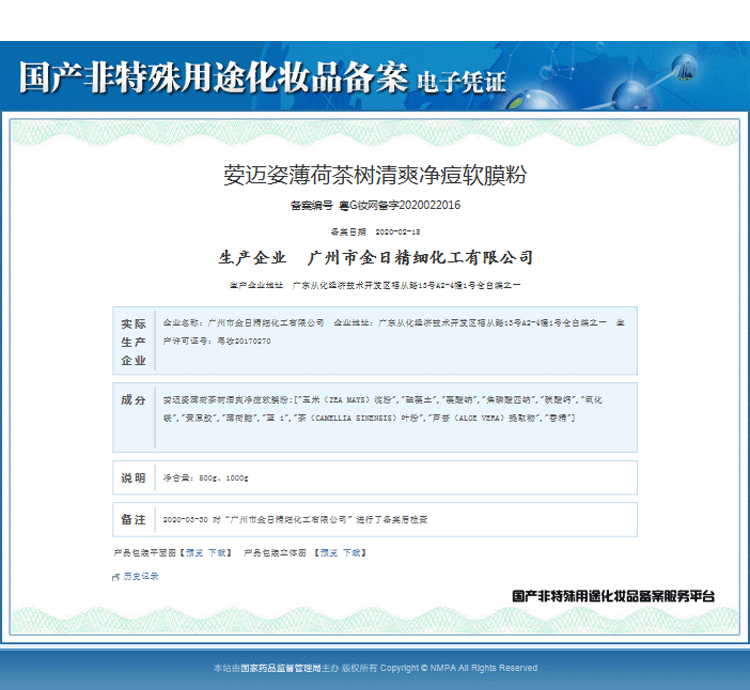750x690 pixels.
Task: Preview the 产品包装平面图 image
Action: (194, 553)
